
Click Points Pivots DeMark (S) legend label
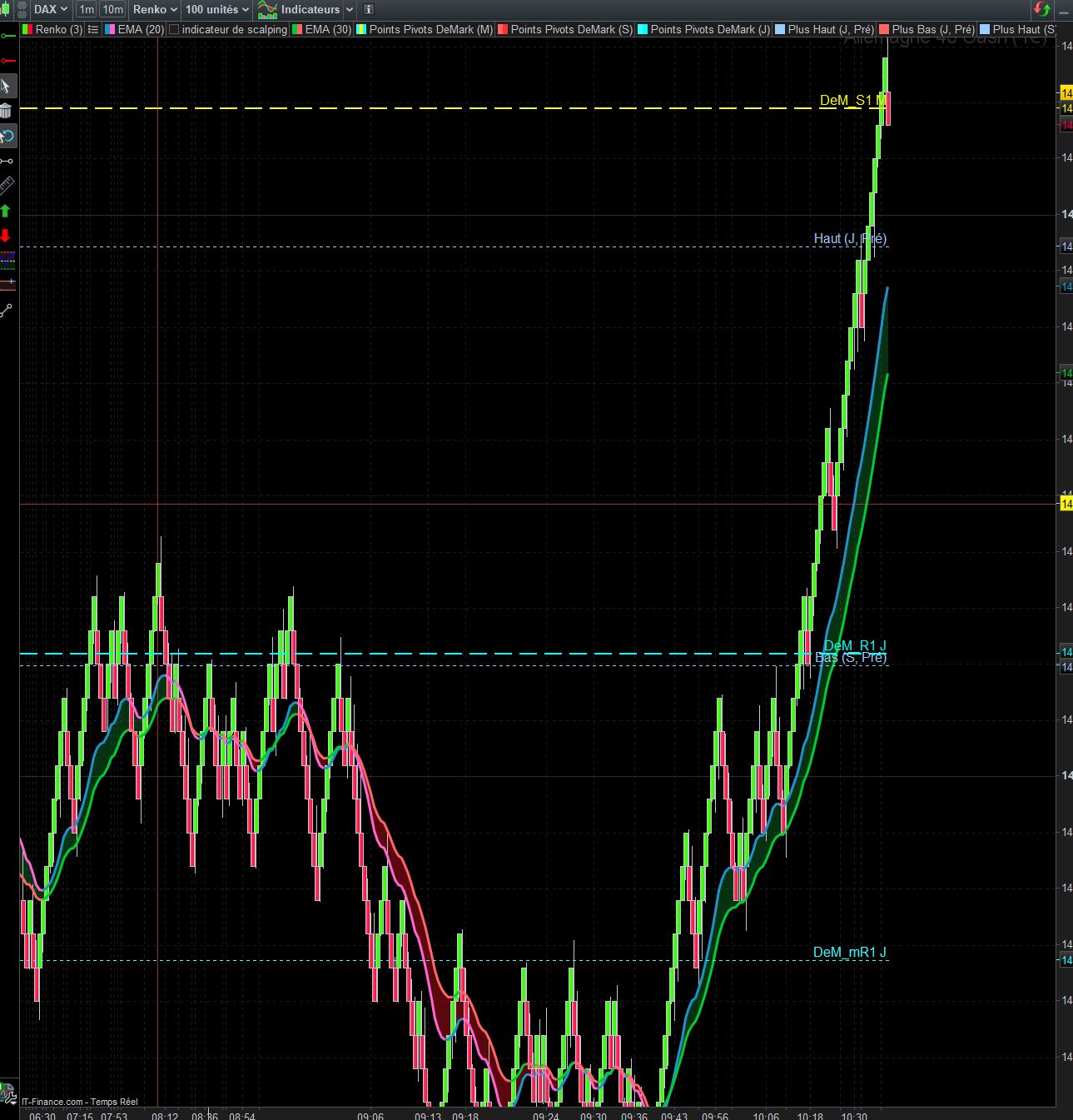pyautogui.click(x=572, y=29)
